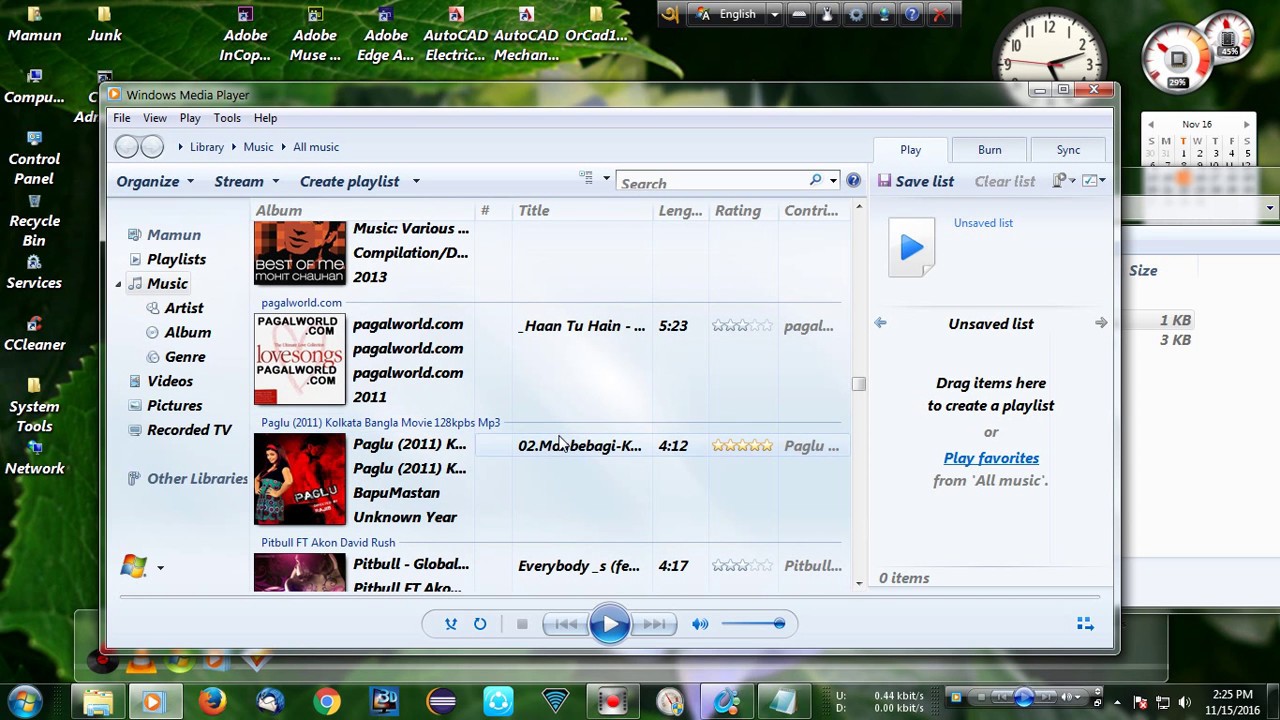This screenshot has width=1280, height=720.
Task: Click Save list
Action: [x=916, y=181]
